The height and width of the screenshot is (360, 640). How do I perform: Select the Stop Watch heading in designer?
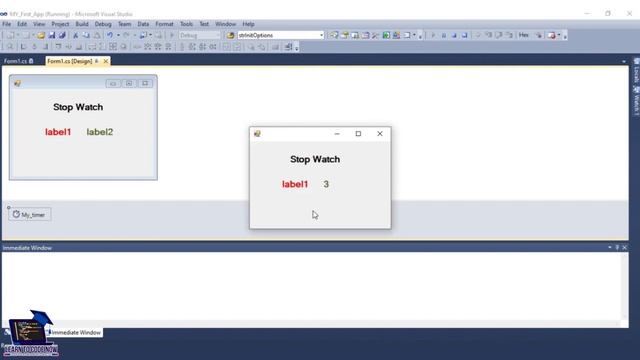coord(78,107)
